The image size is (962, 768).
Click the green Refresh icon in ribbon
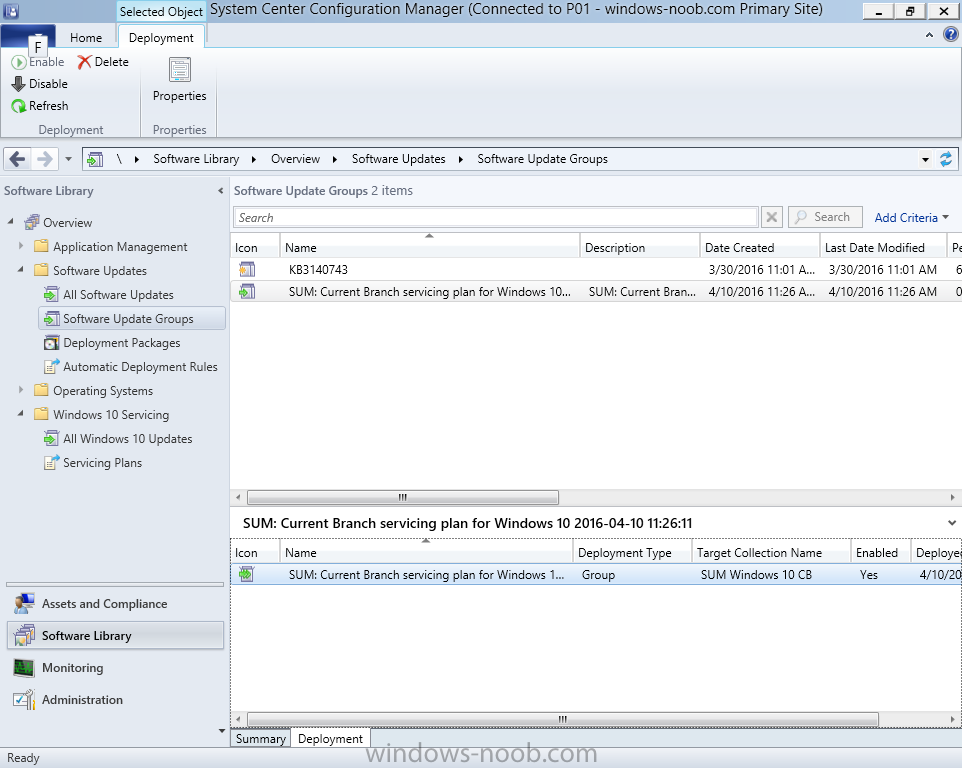click(18, 106)
